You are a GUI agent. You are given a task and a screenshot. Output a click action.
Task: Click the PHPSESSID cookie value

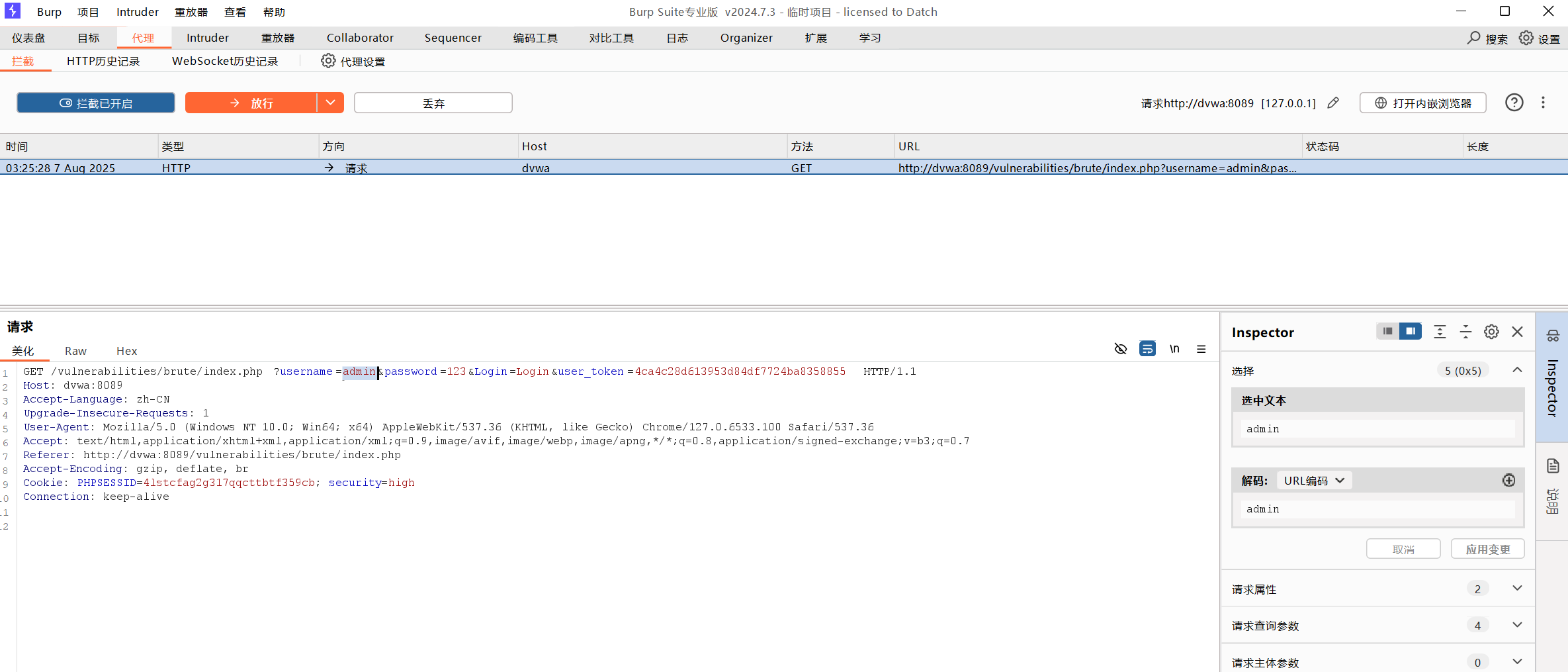[x=229, y=483]
